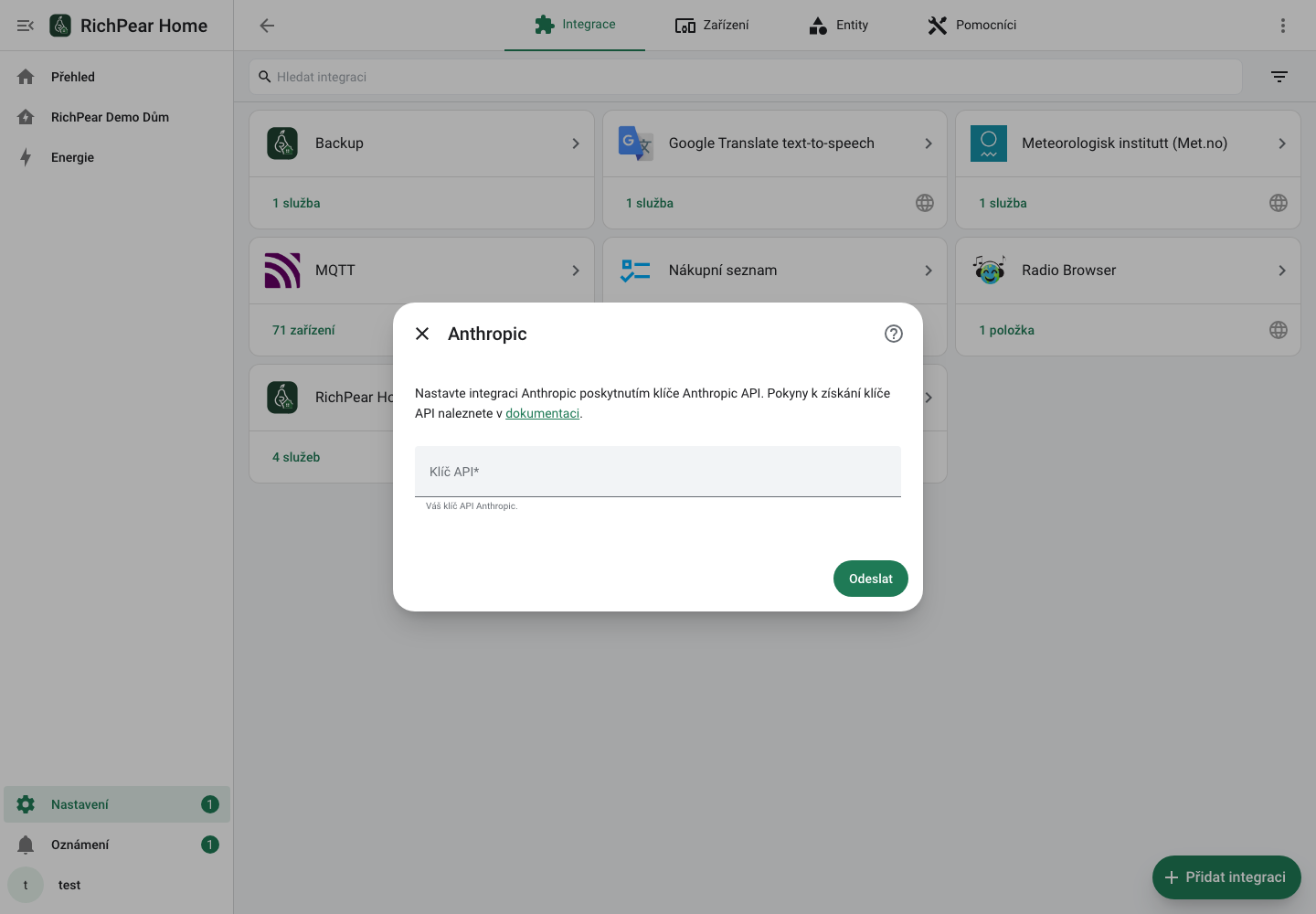Open the three-dot overflow menu
Screen dimensions: 1316x914
1283,26
